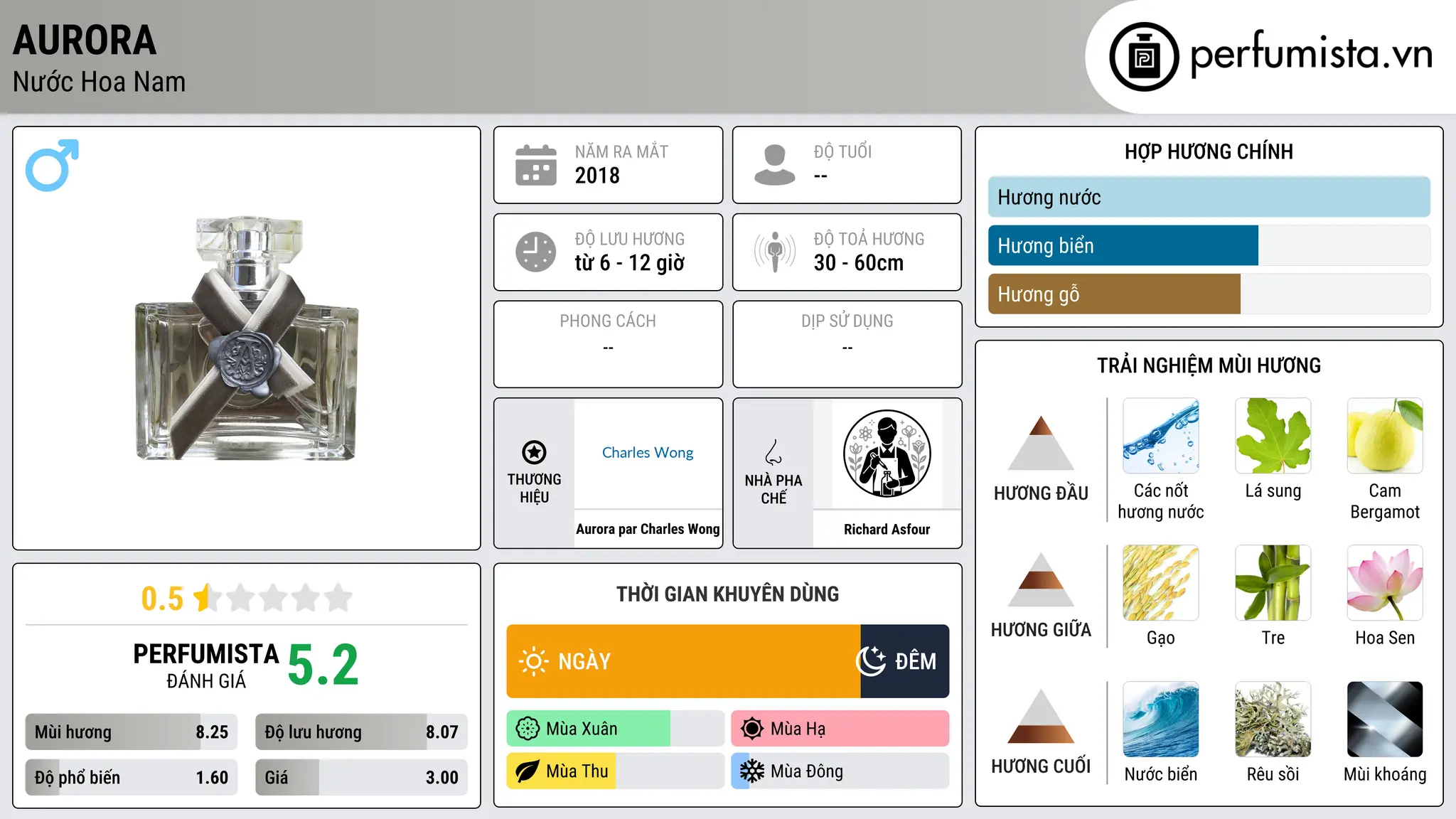Viewport: 1456px width, 819px height.
Task: Click the Richard Asfour perfumer name
Action: tap(887, 529)
